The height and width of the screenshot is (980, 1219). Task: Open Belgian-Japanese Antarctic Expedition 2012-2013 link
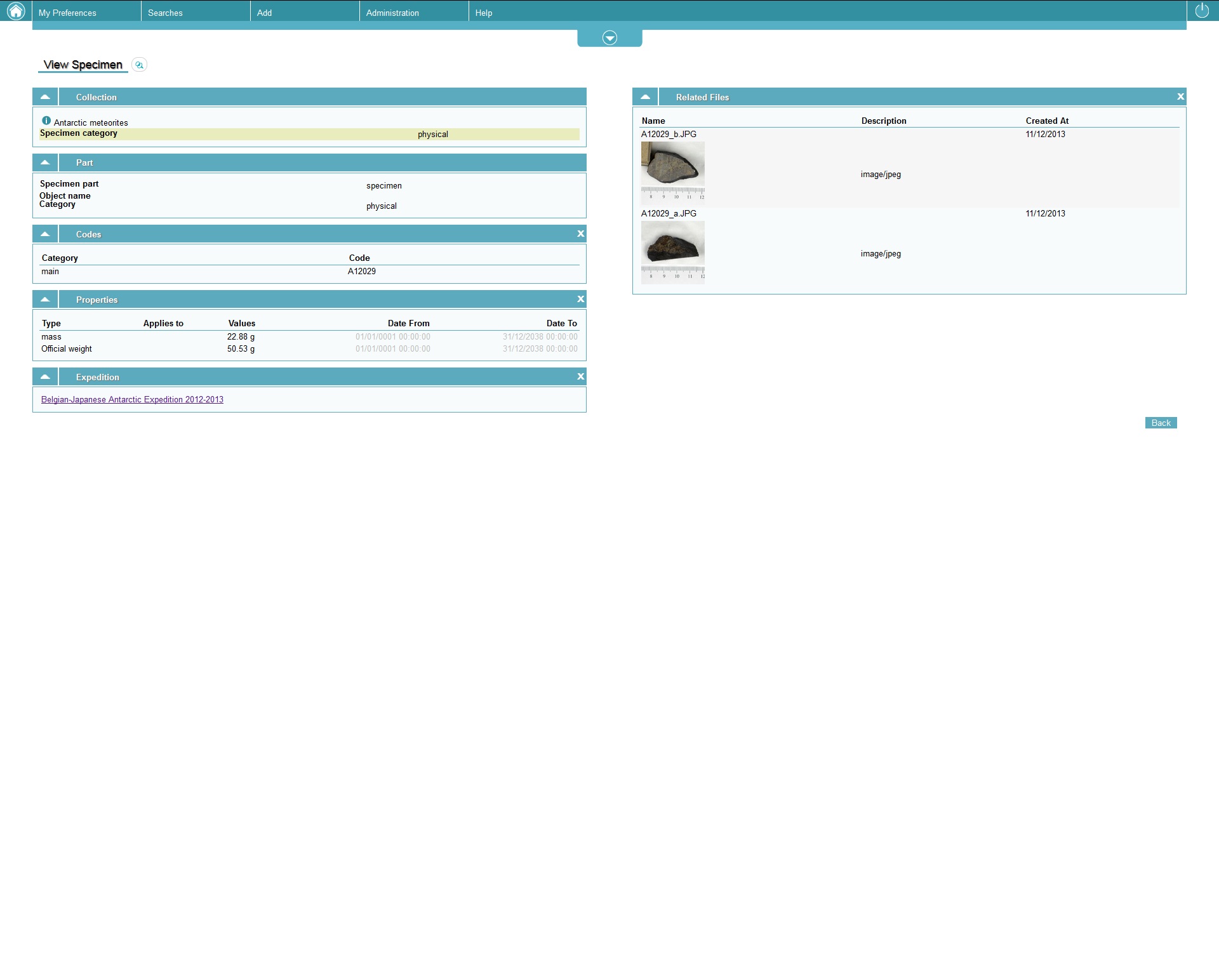click(132, 400)
